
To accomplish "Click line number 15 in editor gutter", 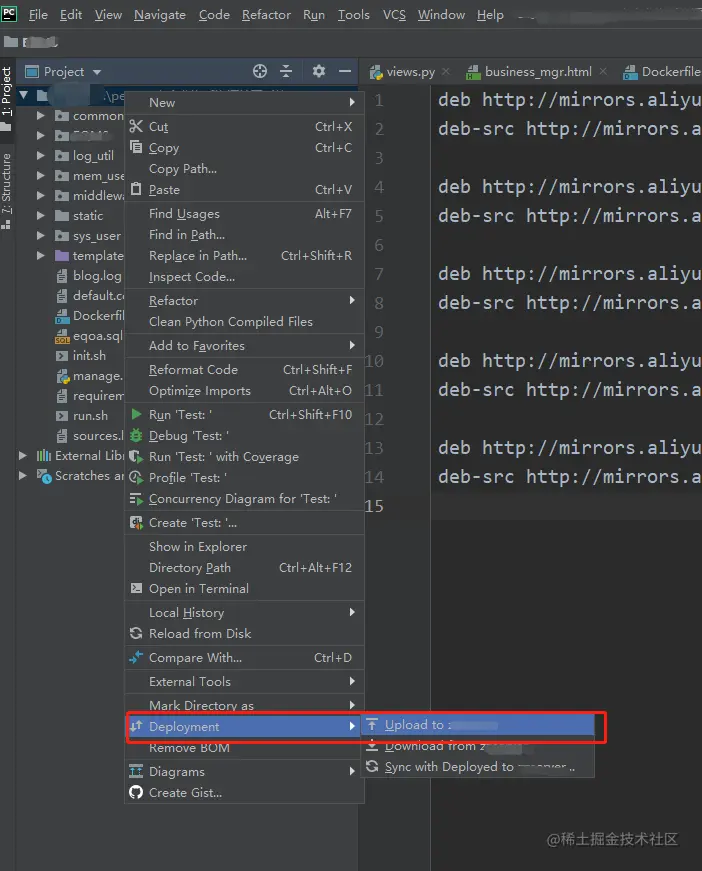I will point(374,505).
